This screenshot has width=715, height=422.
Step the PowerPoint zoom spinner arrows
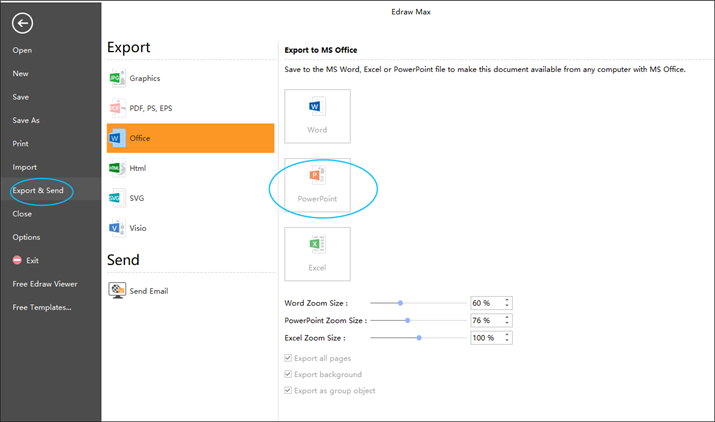coord(507,320)
